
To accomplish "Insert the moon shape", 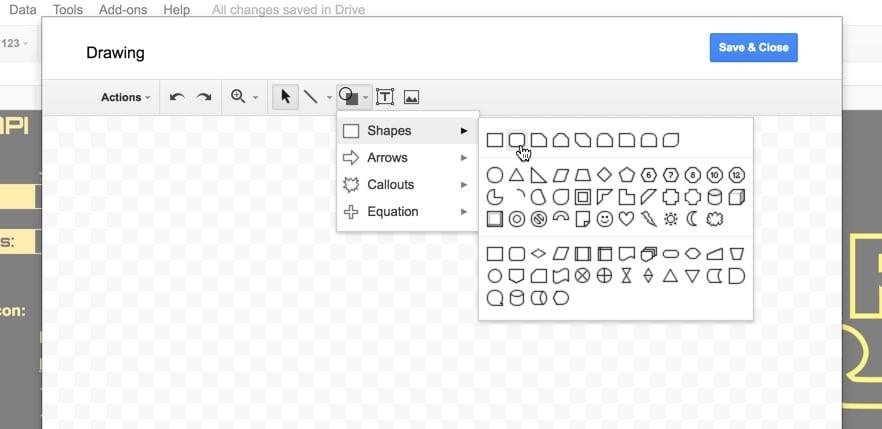I will pyautogui.click(x=692, y=219).
